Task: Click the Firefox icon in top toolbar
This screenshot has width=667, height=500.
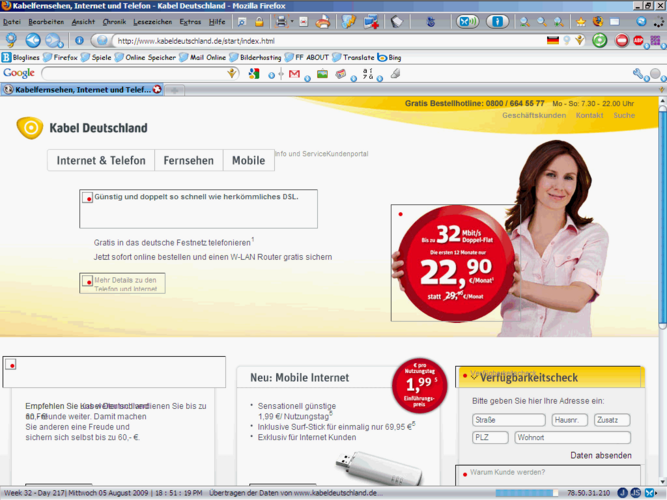Action: [598, 22]
